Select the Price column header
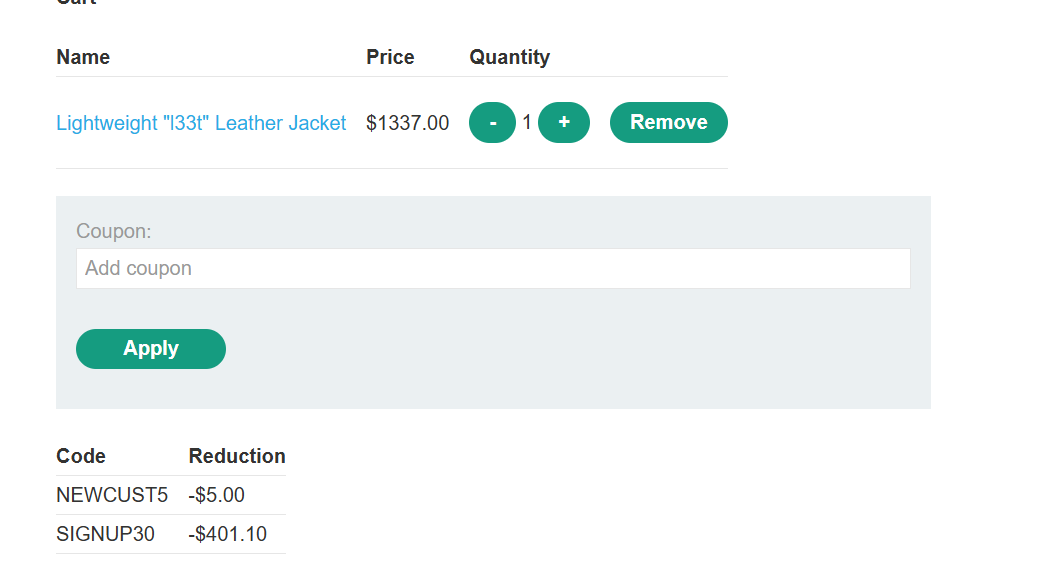 pos(390,57)
